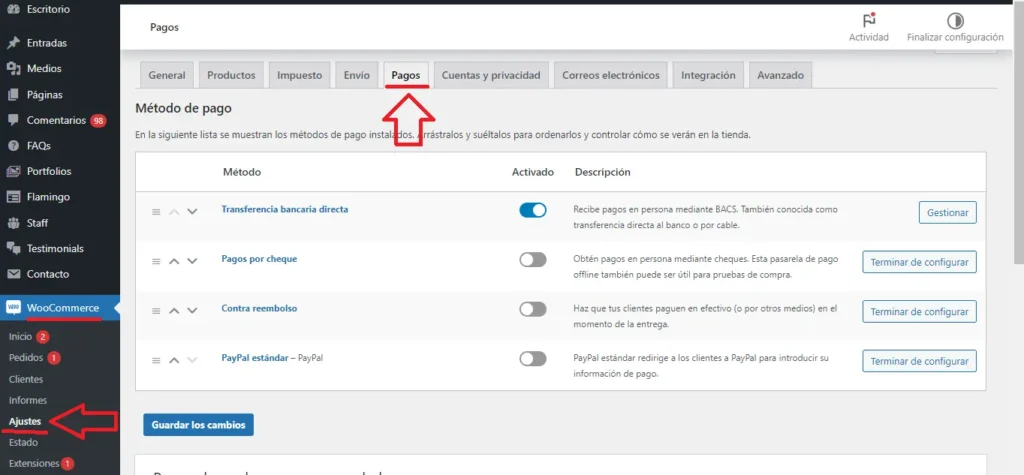The width and height of the screenshot is (1024, 475).
Task: Move Transferencia bancaria directa down
Action: click(x=192, y=212)
